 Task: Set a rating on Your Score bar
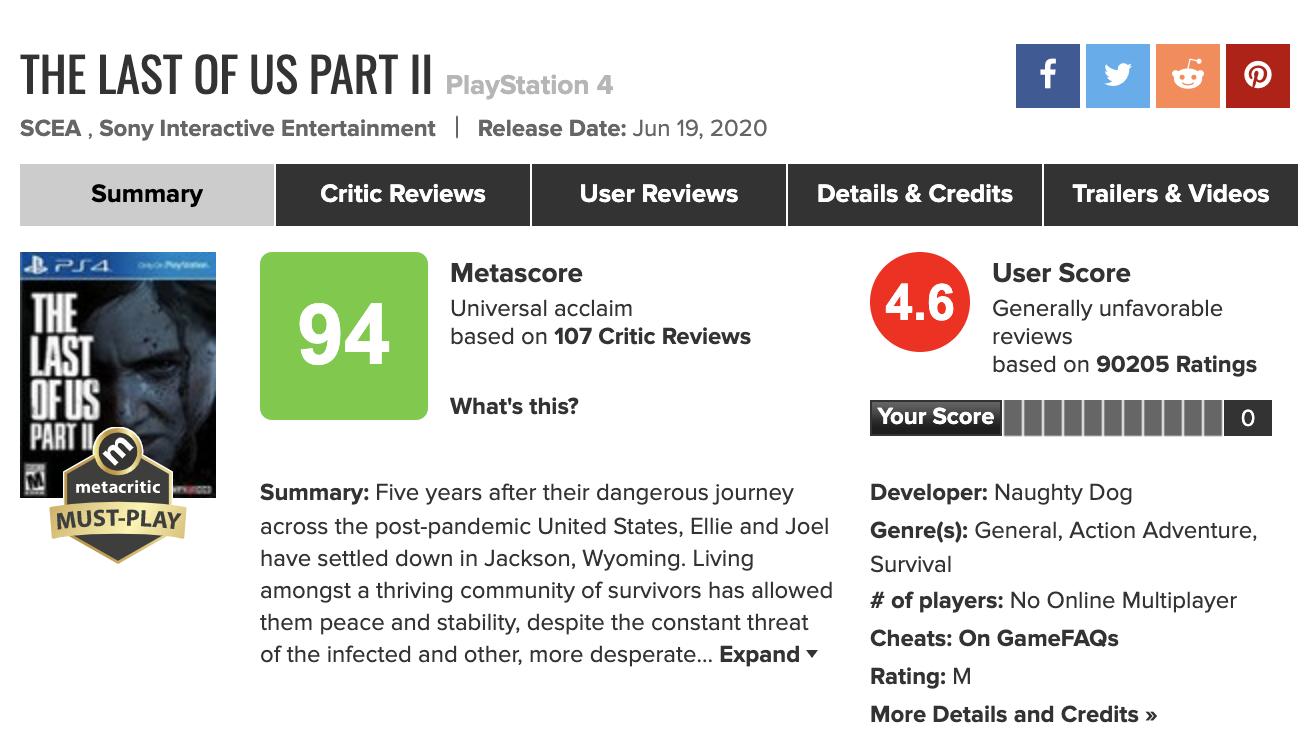click(1112, 418)
